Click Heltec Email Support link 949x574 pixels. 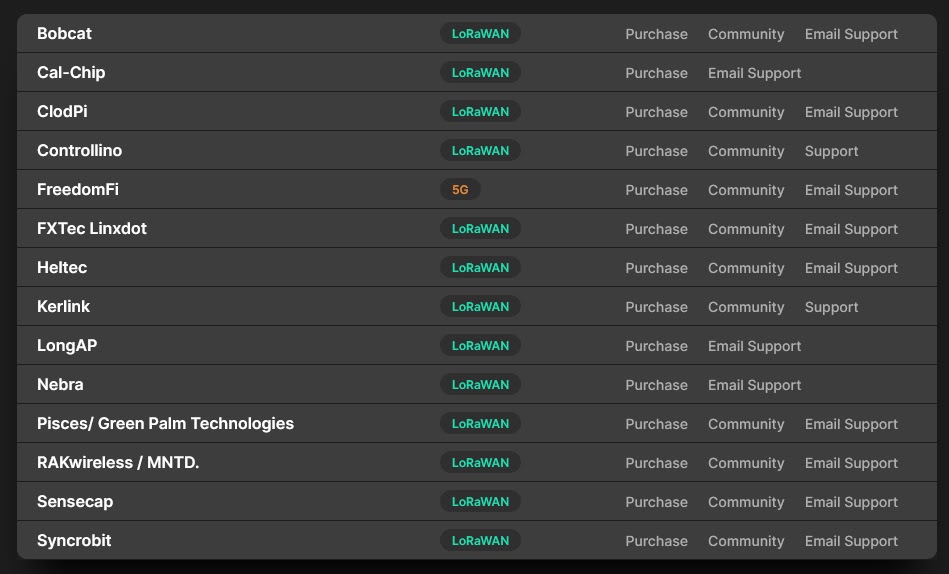pyautogui.click(x=851, y=268)
